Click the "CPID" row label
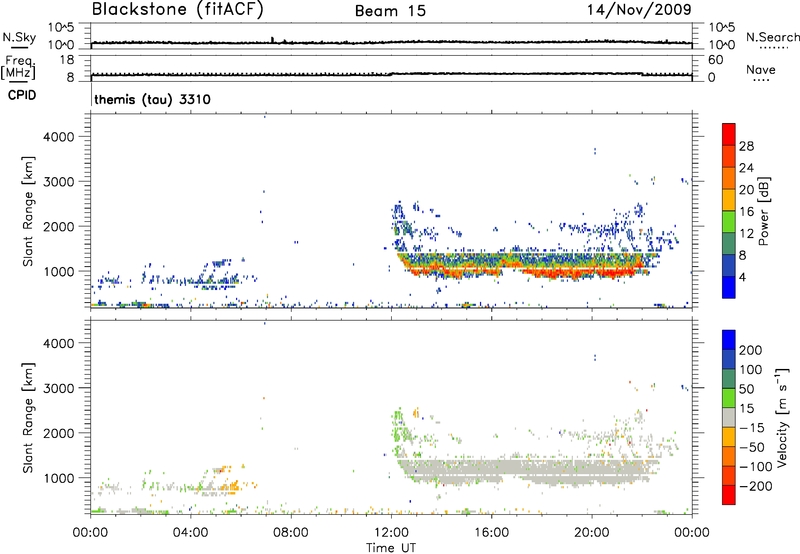The image size is (800, 554). coord(22,95)
